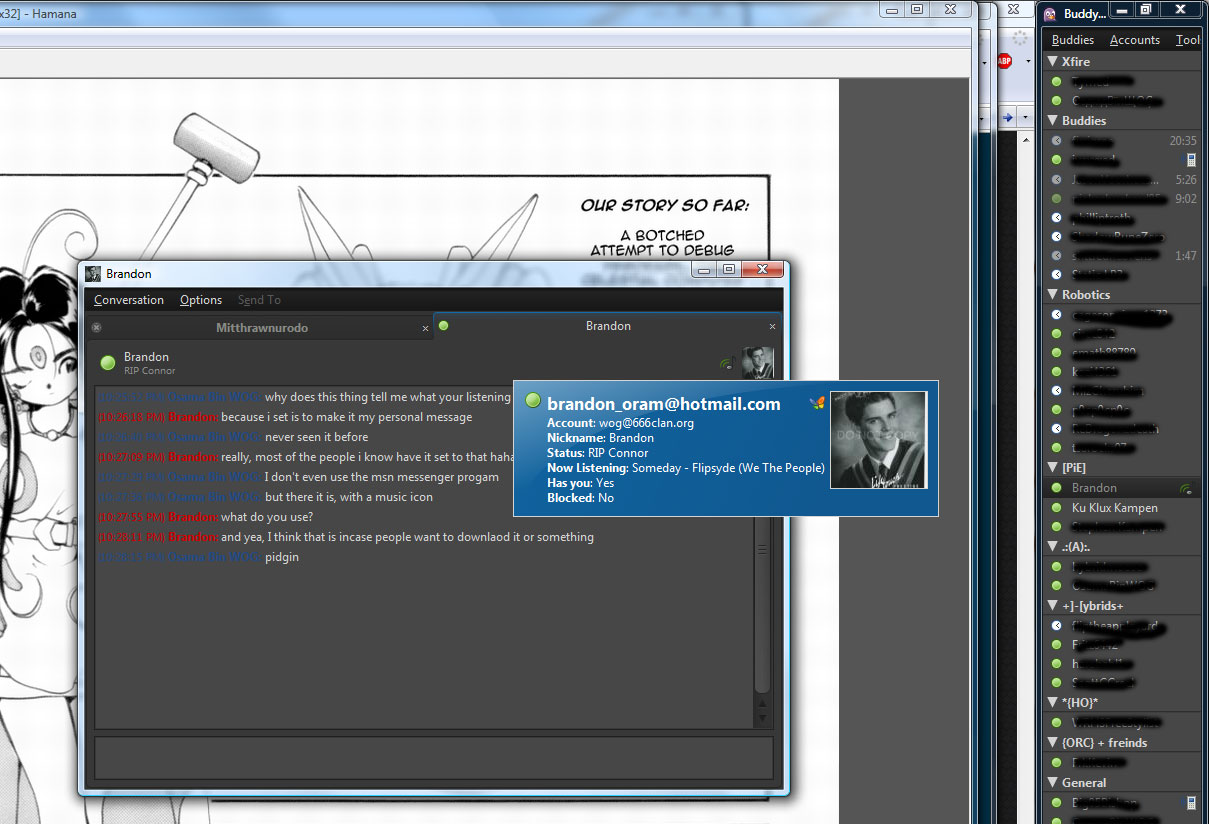Click 'but there it is, with a music icon'
1209x824 pixels.
click(x=349, y=497)
